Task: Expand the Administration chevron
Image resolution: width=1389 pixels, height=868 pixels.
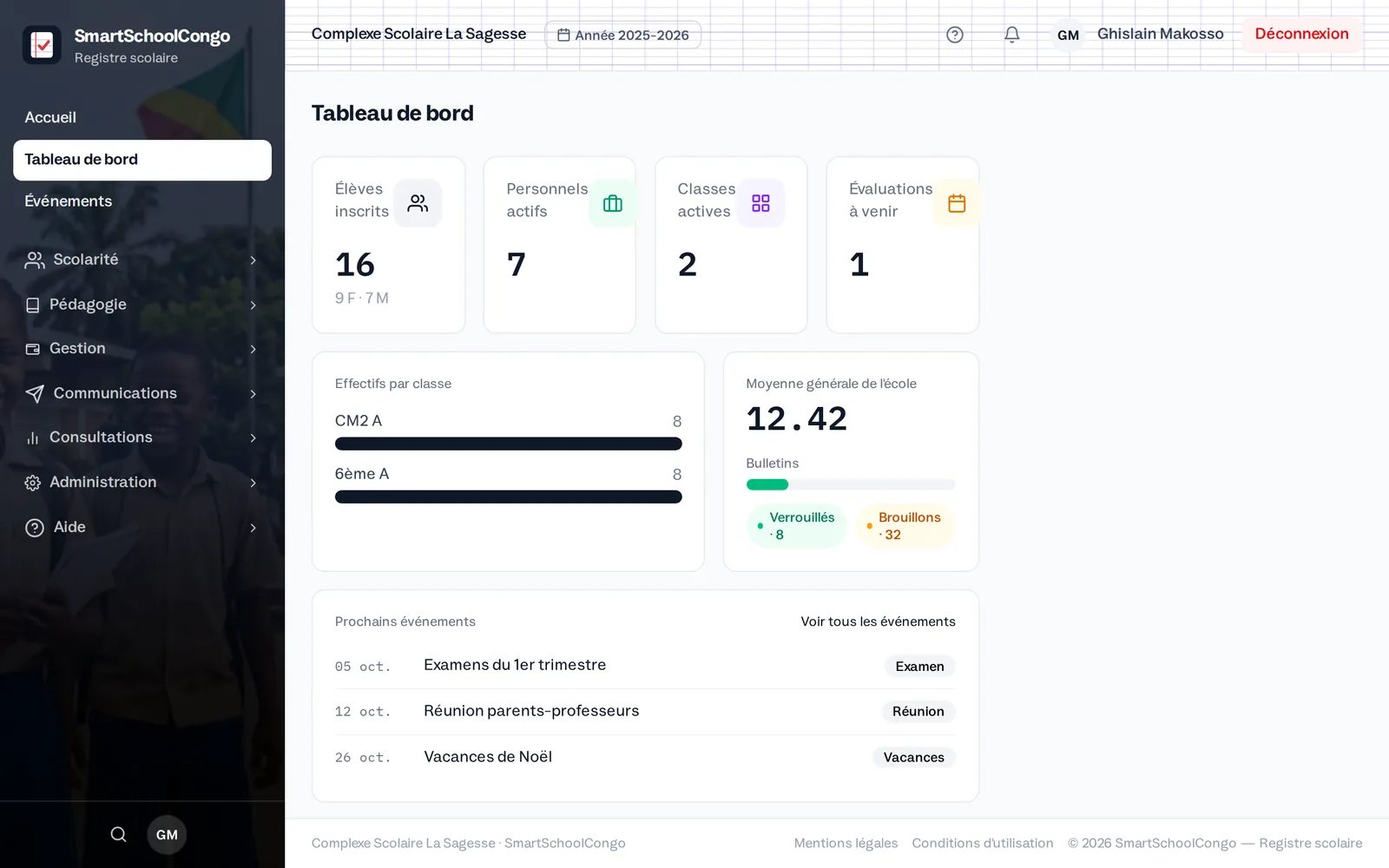Action: (x=253, y=483)
